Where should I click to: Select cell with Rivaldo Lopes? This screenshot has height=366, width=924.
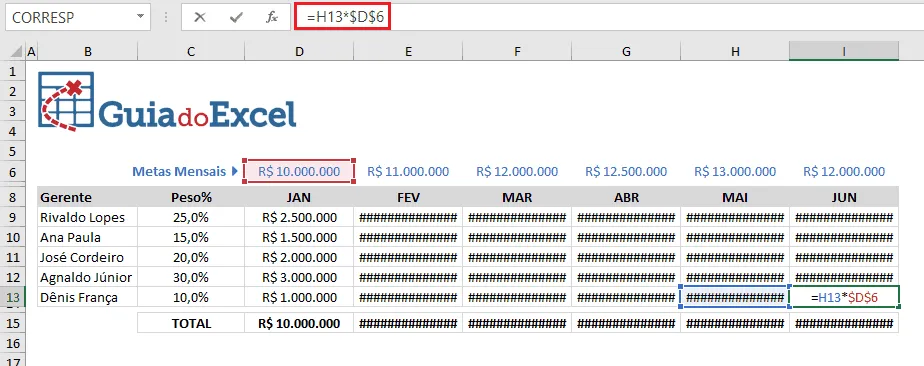point(87,217)
